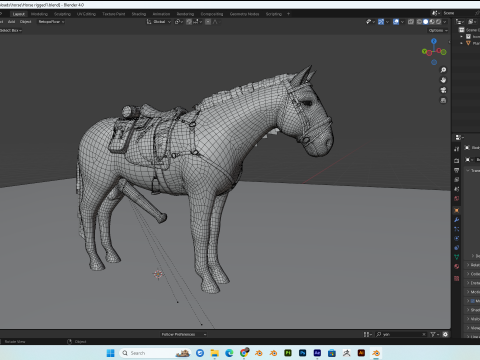Click the timeline settings gear icon
The image size is (480, 360).
tap(445, 334)
